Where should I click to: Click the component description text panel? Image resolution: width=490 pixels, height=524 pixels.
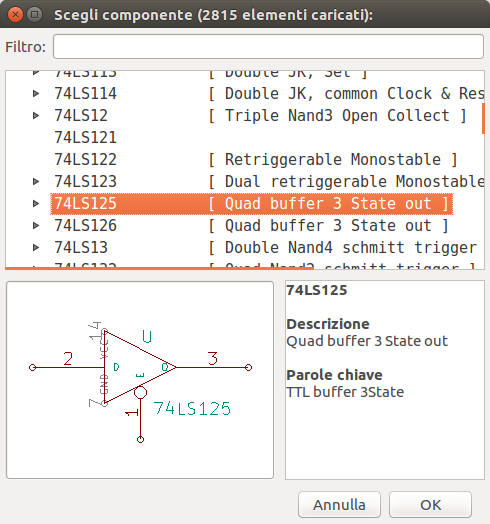[385, 380]
